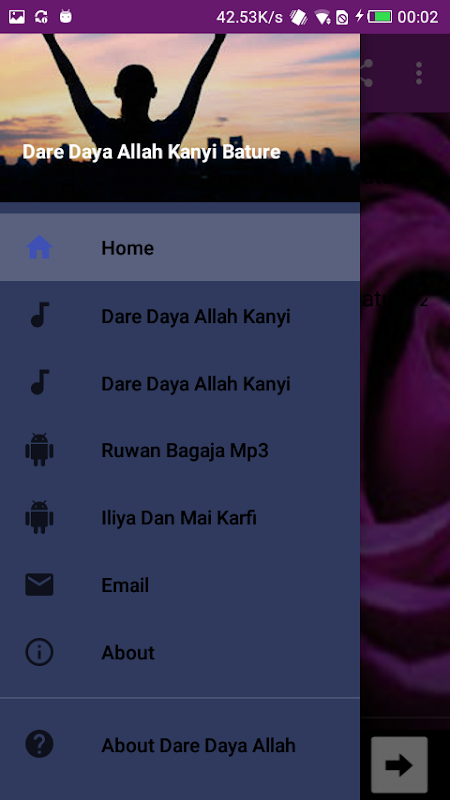Tap the share icon in toolbar
Image resolution: width=450 pixels, height=800 pixels.
coord(366,73)
